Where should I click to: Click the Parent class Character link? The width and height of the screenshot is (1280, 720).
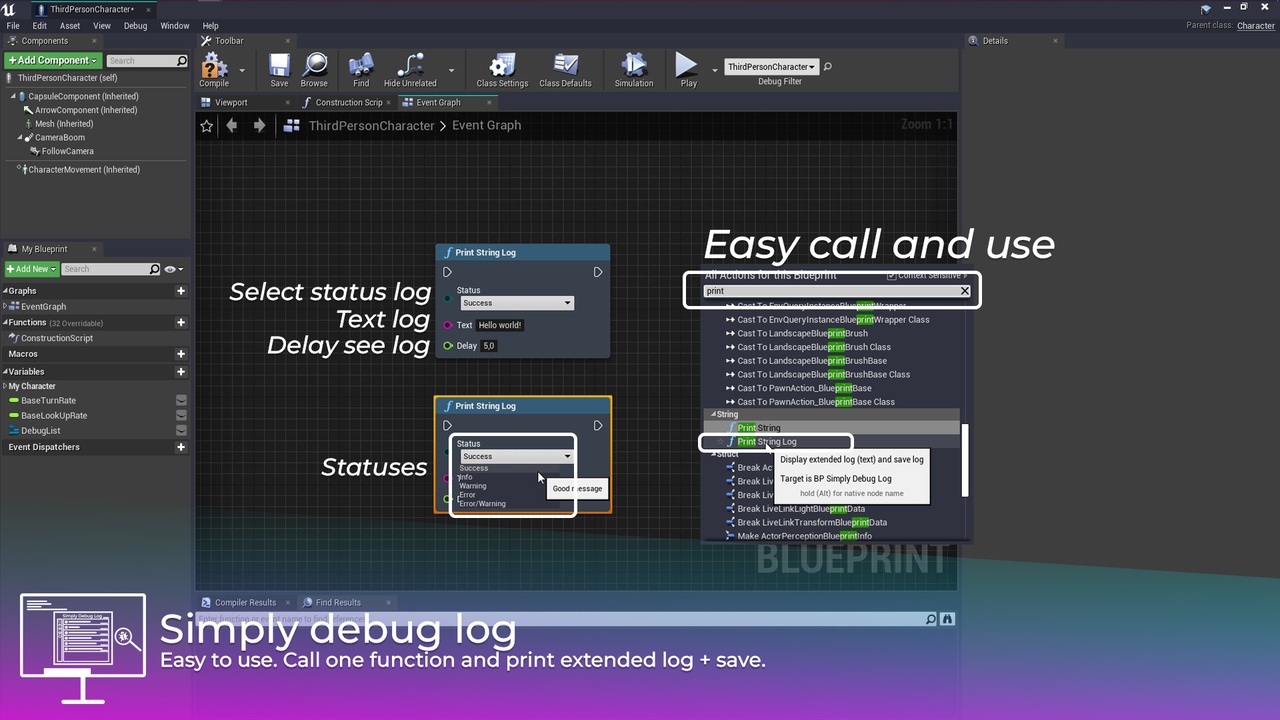[1256, 26]
